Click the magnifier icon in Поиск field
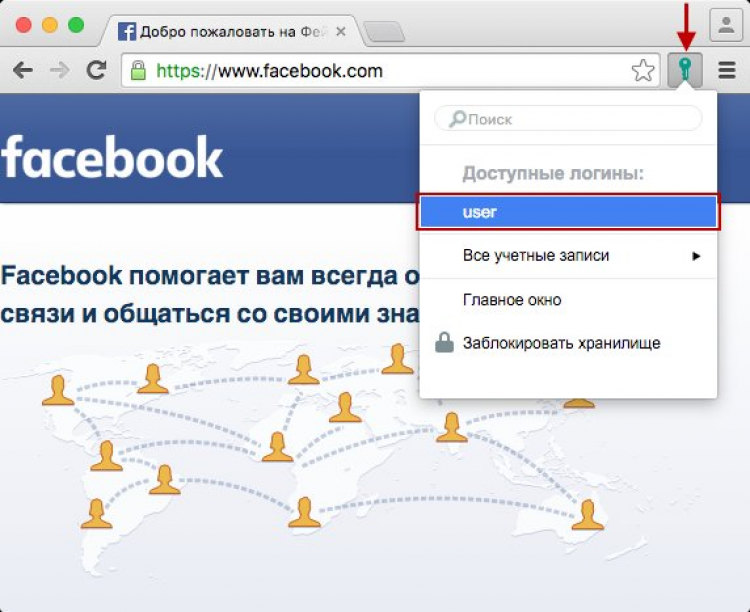Image resolution: width=750 pixels, height=612 pixels. 457,119
